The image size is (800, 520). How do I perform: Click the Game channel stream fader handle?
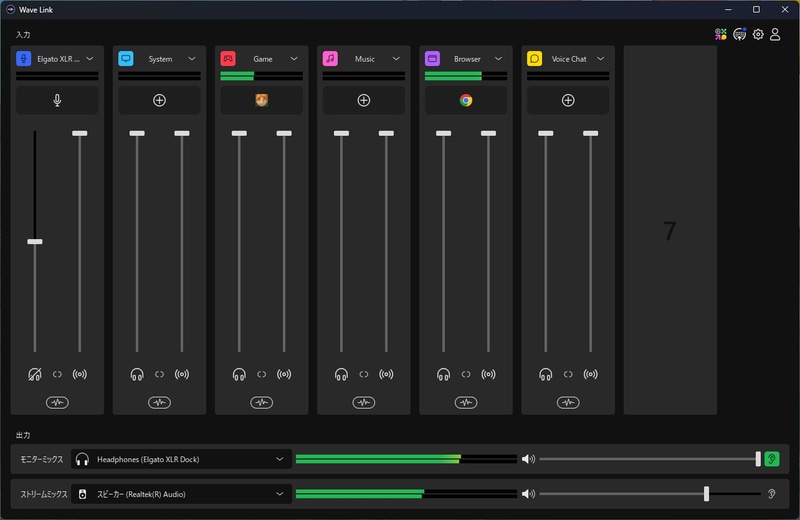284,133
